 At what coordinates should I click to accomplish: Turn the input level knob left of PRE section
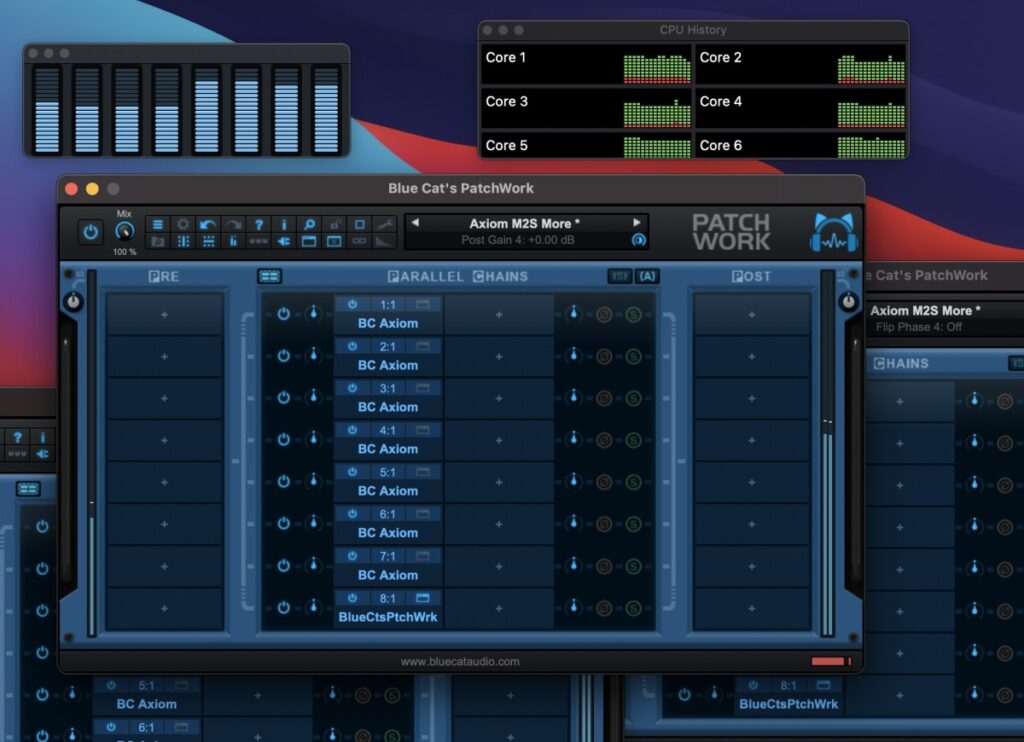point(73,301)
